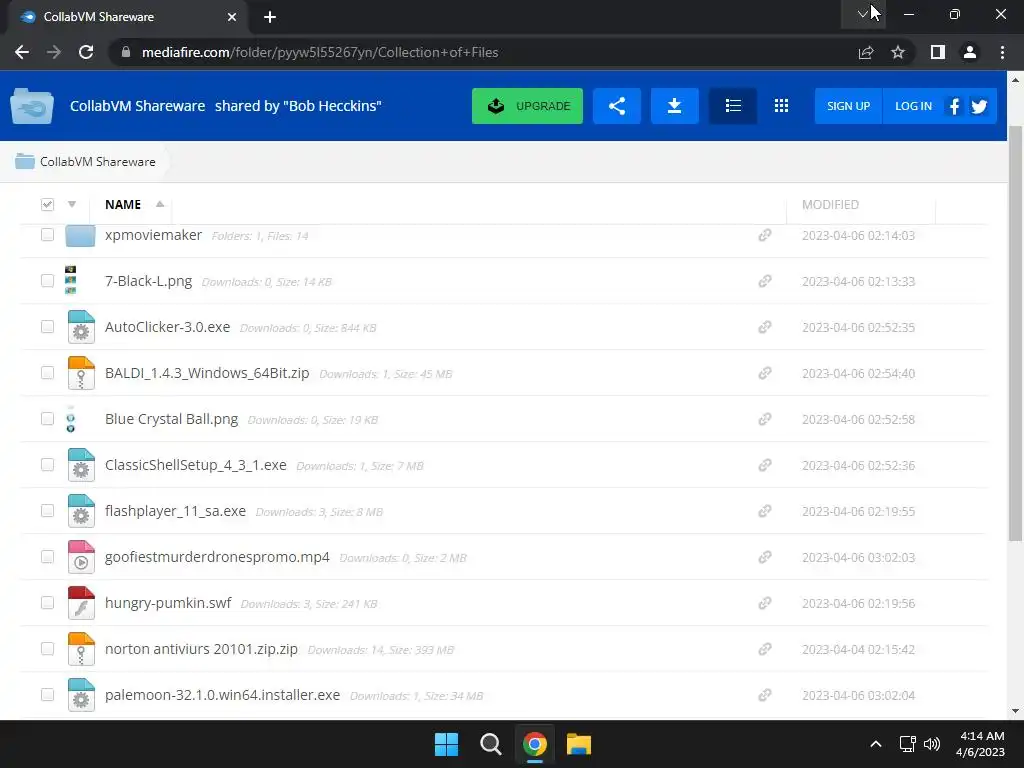
Task: Click the MediaFire folder logo in header
Action: click(32, 106)
